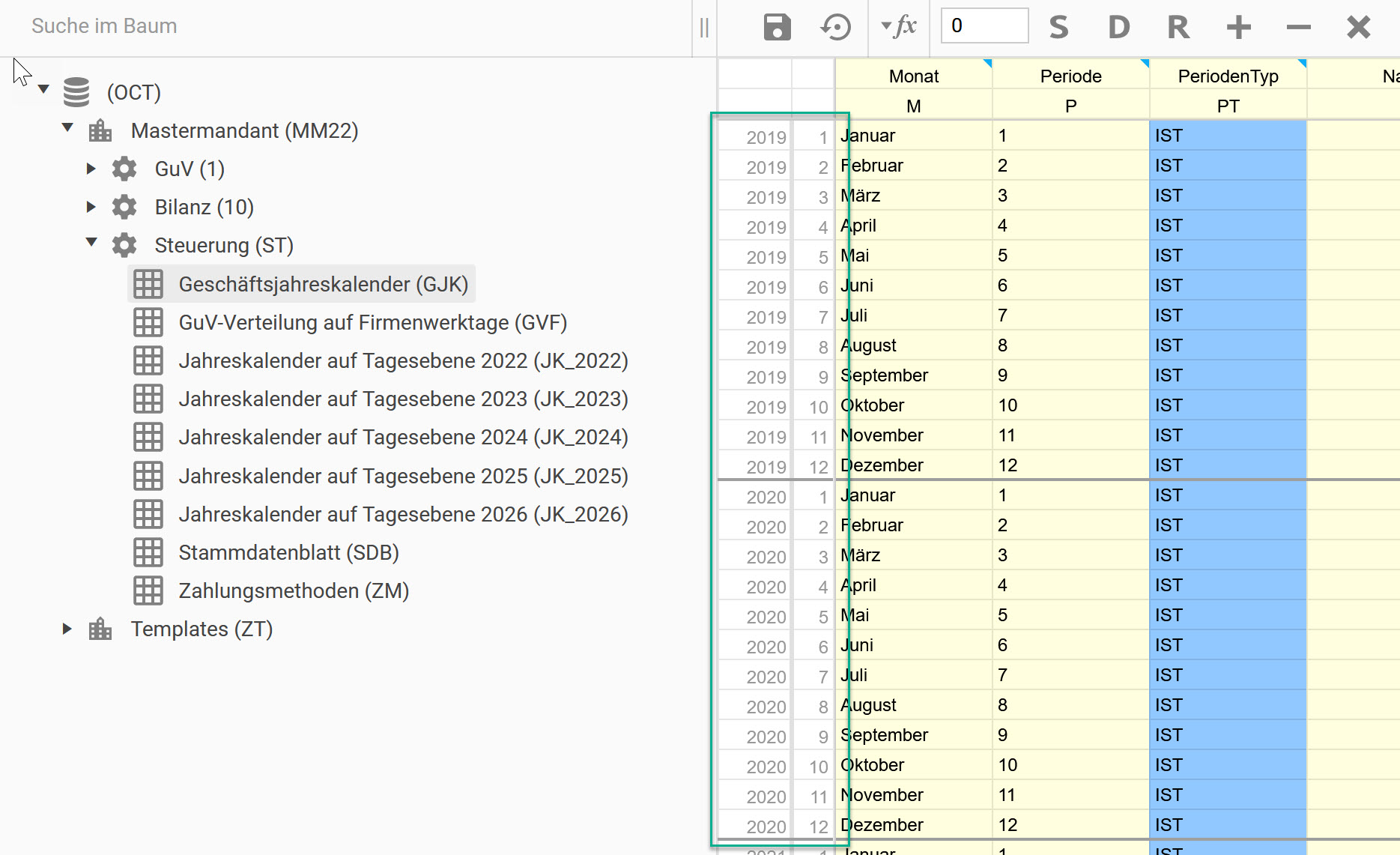The width and height of the screenshot is (1400, 855).
Task: Expand the Templates (ZT) node
Action: pos(67,629)
